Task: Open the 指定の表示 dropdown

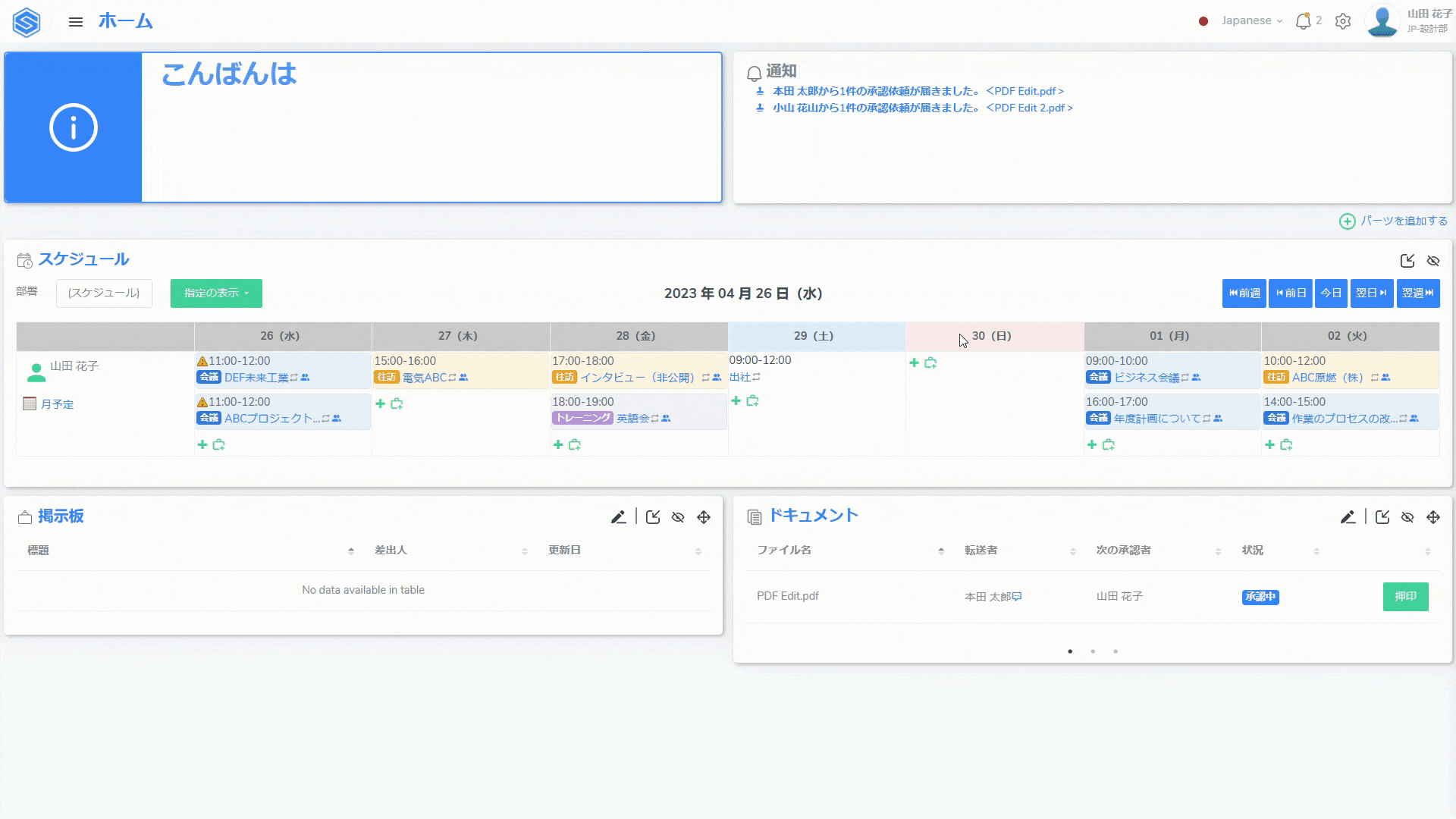Action: coord(216,293)
